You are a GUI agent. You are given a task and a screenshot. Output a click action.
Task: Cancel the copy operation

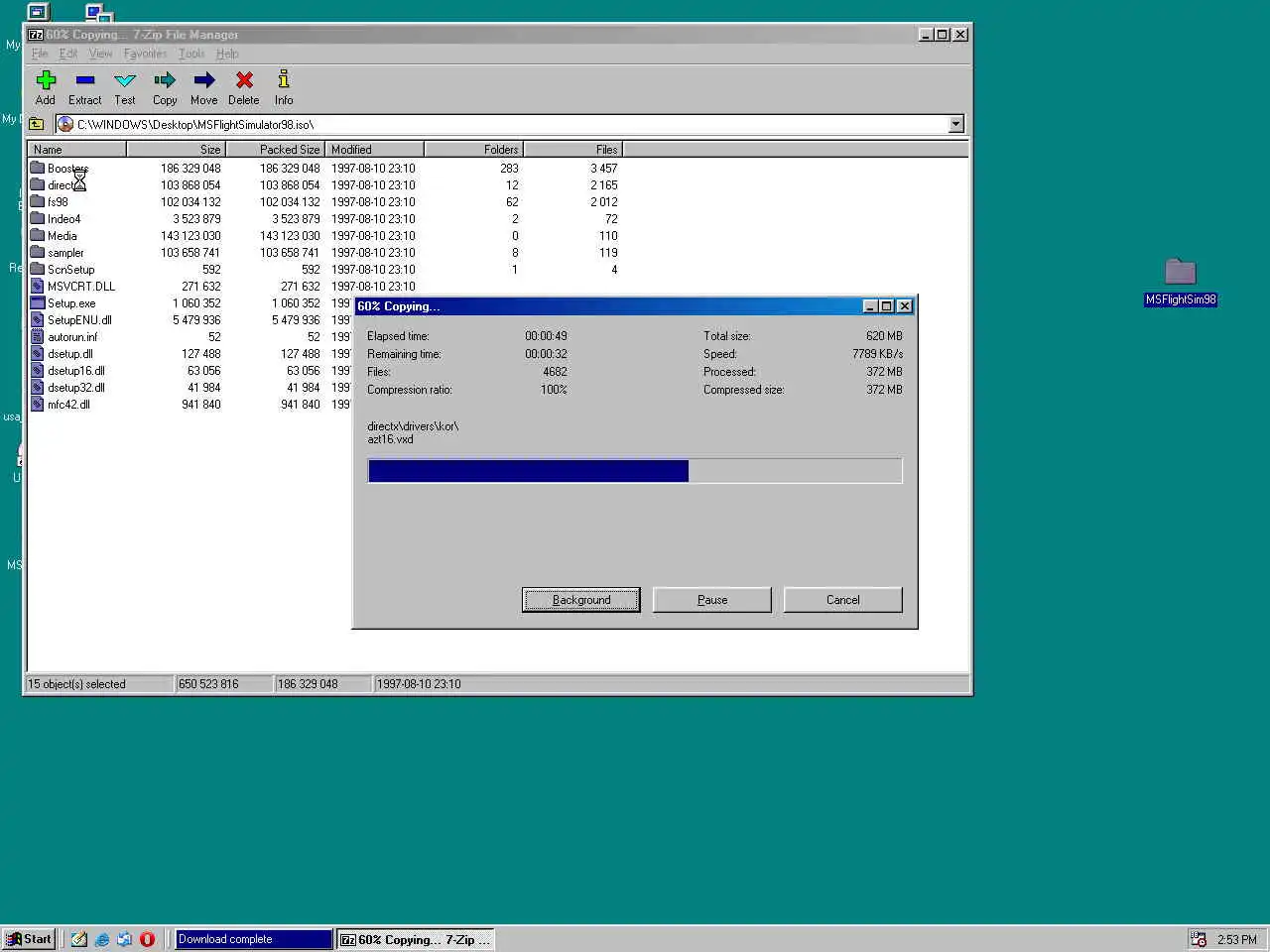click(x=843, y=600)
